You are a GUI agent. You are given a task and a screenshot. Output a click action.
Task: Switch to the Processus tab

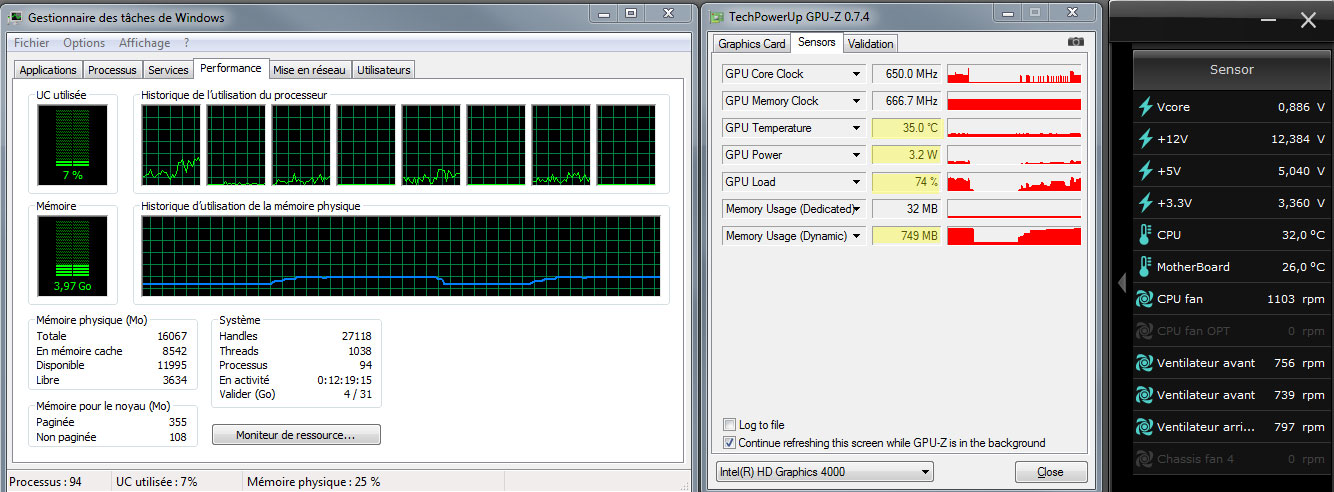(112, 70)
